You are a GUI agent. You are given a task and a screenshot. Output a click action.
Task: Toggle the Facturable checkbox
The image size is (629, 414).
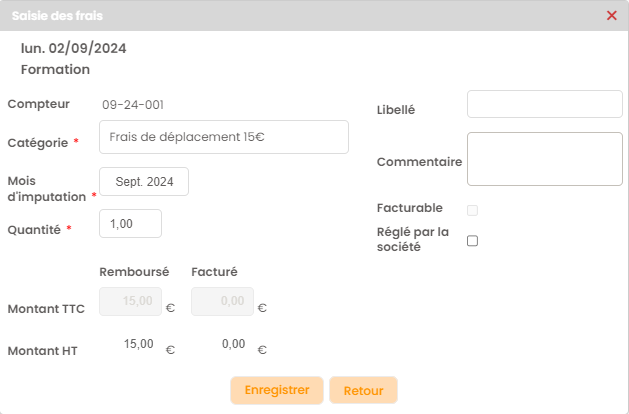coord(473,210)
